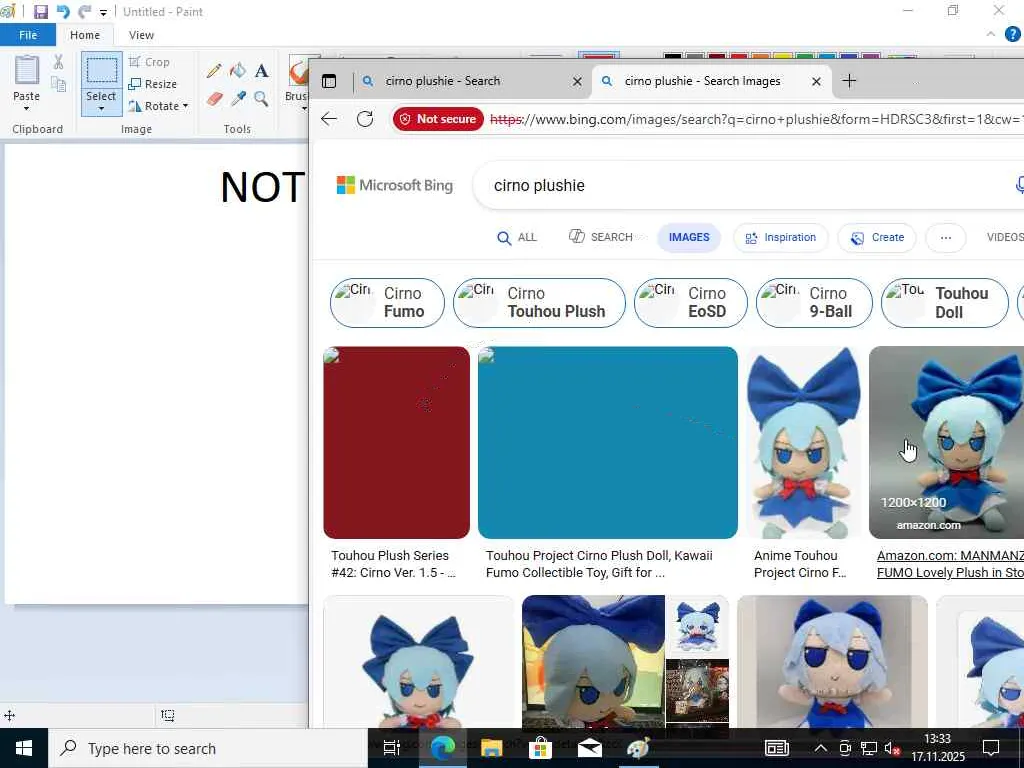This screenshot has width=1024, height=768.
Task: Select the Magnifier tool in Paint
Action: pos(262,99)
